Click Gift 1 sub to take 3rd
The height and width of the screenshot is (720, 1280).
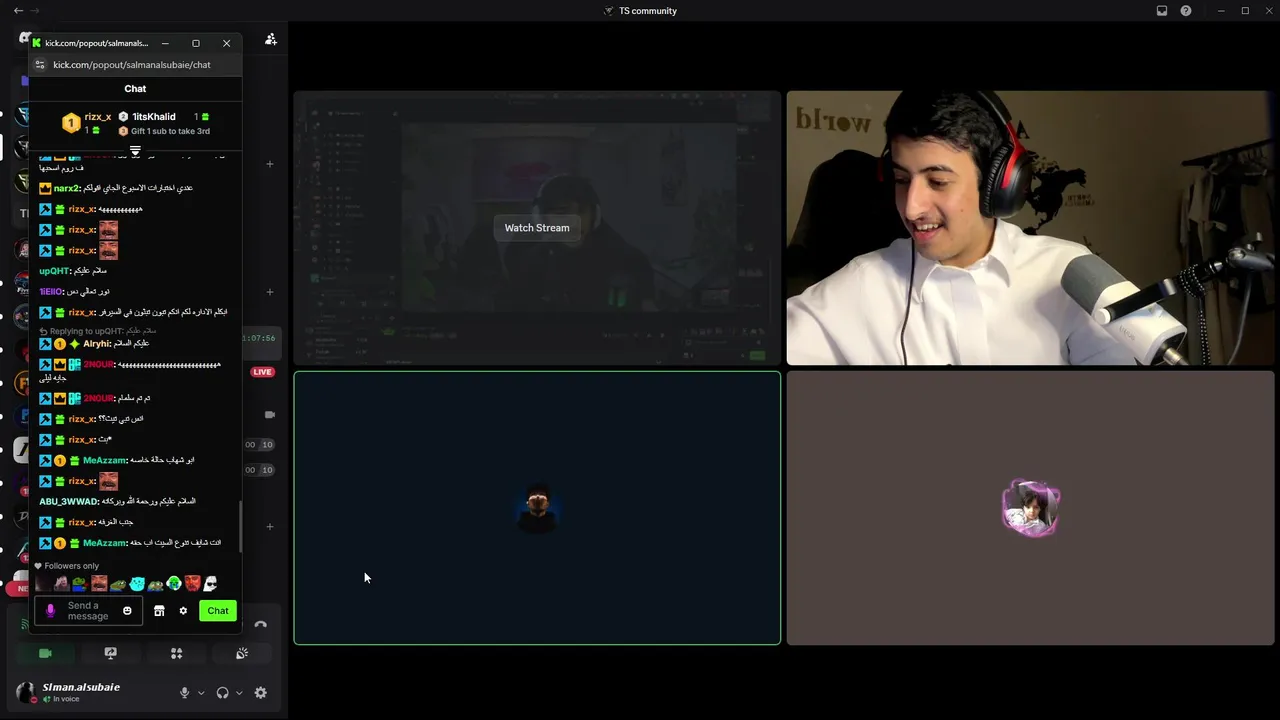tap(170, 131)
